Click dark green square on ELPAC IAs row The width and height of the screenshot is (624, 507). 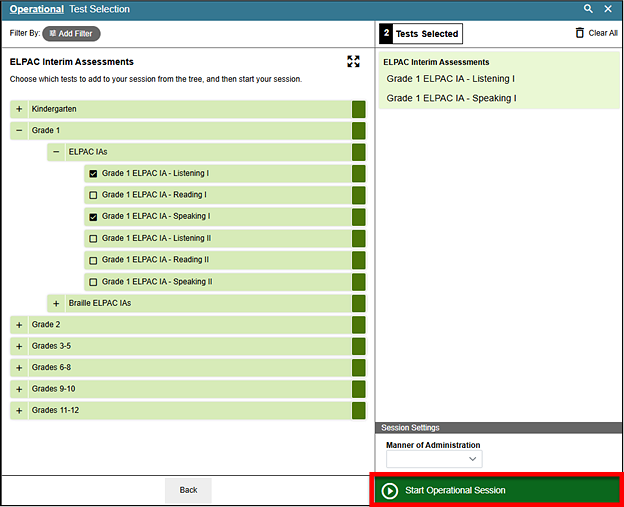[x=359, y=152]
